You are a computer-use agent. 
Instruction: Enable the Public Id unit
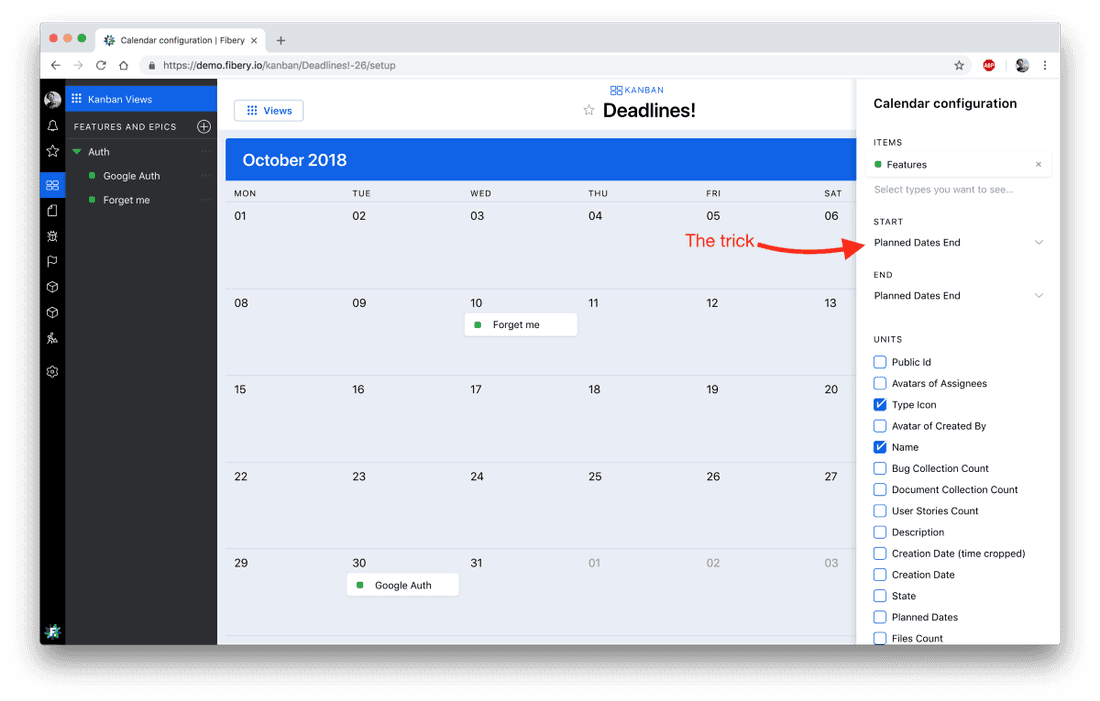pyautogui.click(x=879, y=361)
